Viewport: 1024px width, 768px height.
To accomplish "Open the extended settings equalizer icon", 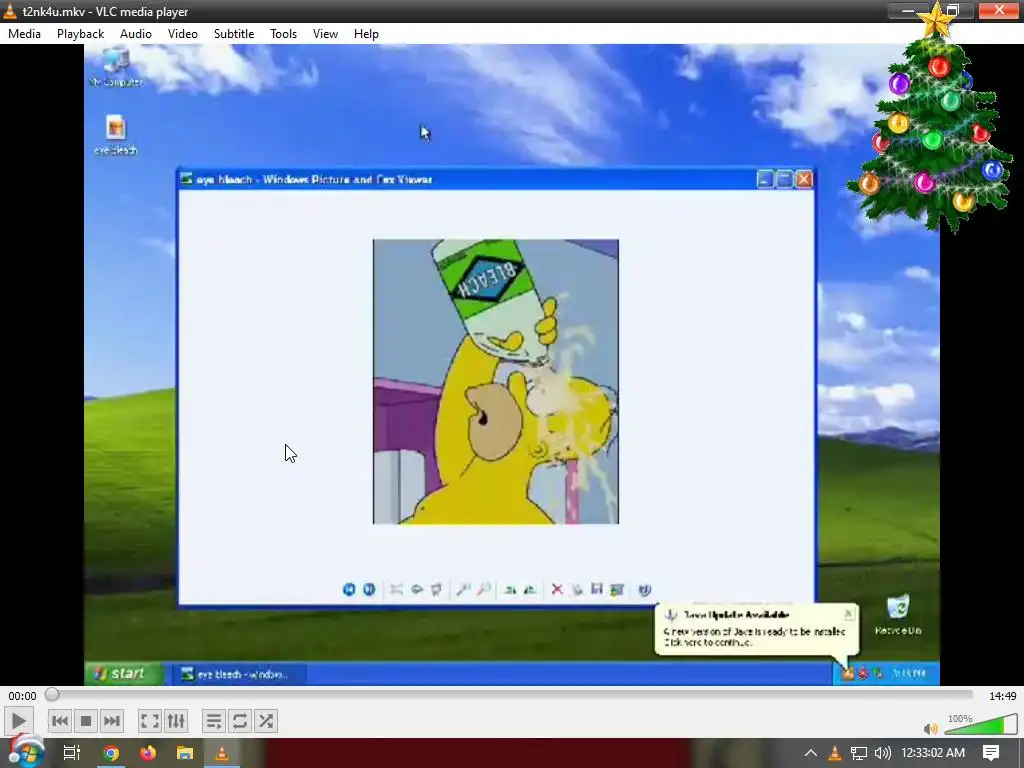I will [x=176, y=722].
